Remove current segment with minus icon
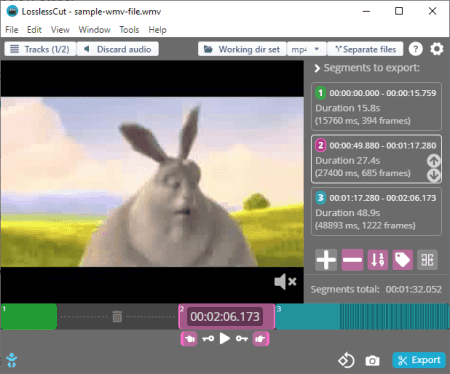This screenshot has height=374, width=450. click(x=352, y=260)
